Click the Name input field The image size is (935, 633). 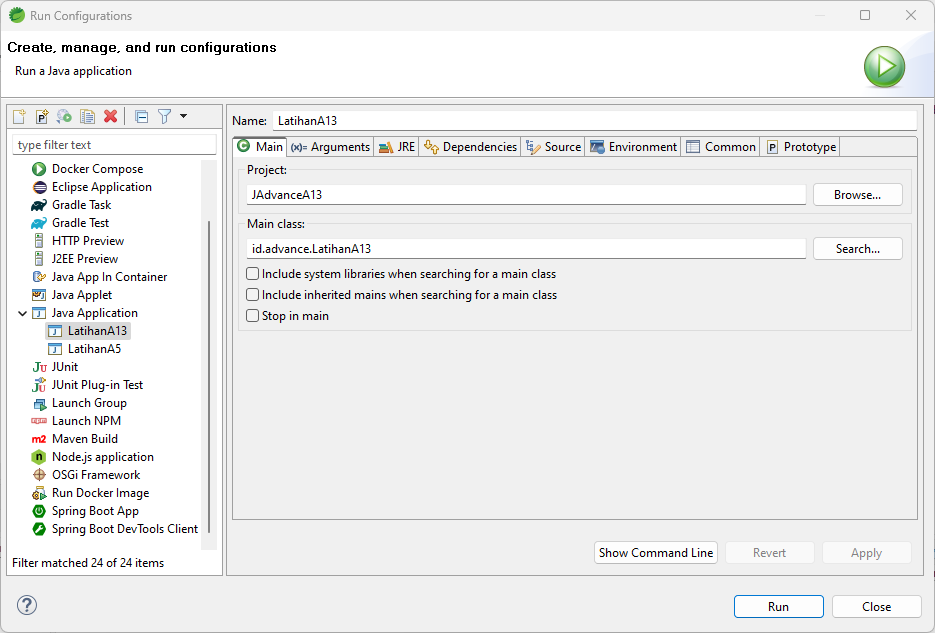coord(595,120)
